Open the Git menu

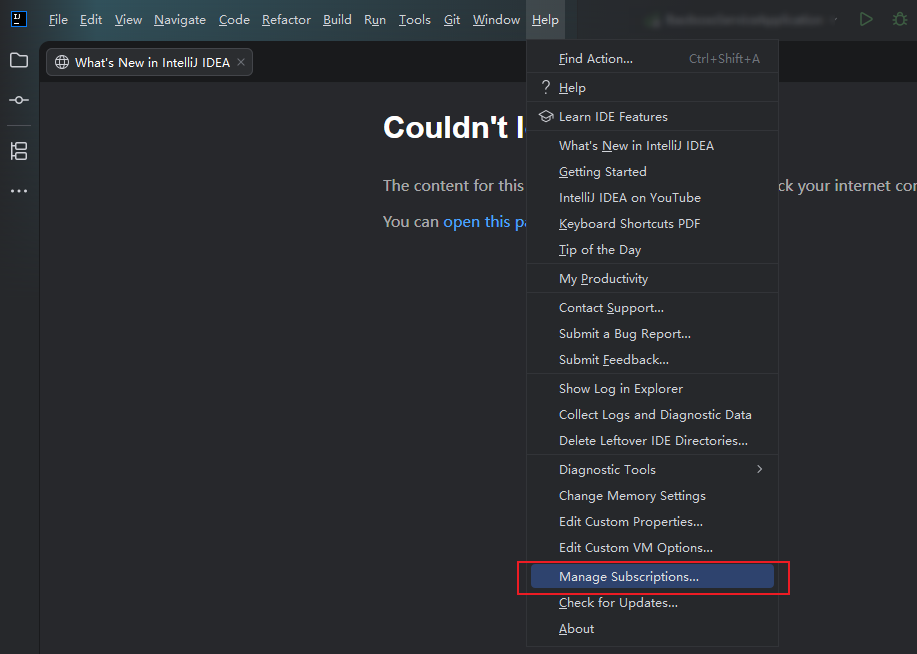click(451, 20)
